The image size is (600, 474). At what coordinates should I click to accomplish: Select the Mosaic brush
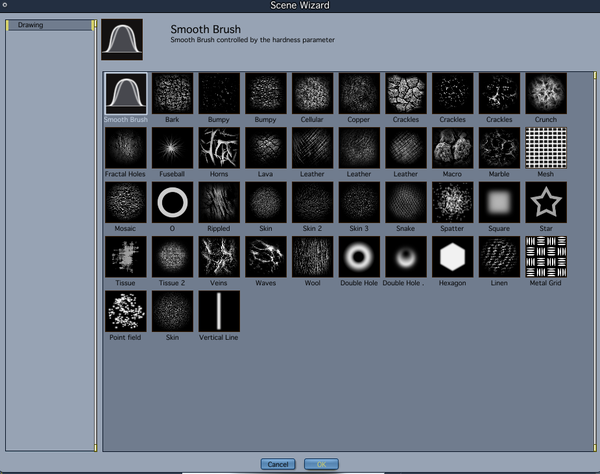(126, 202)
